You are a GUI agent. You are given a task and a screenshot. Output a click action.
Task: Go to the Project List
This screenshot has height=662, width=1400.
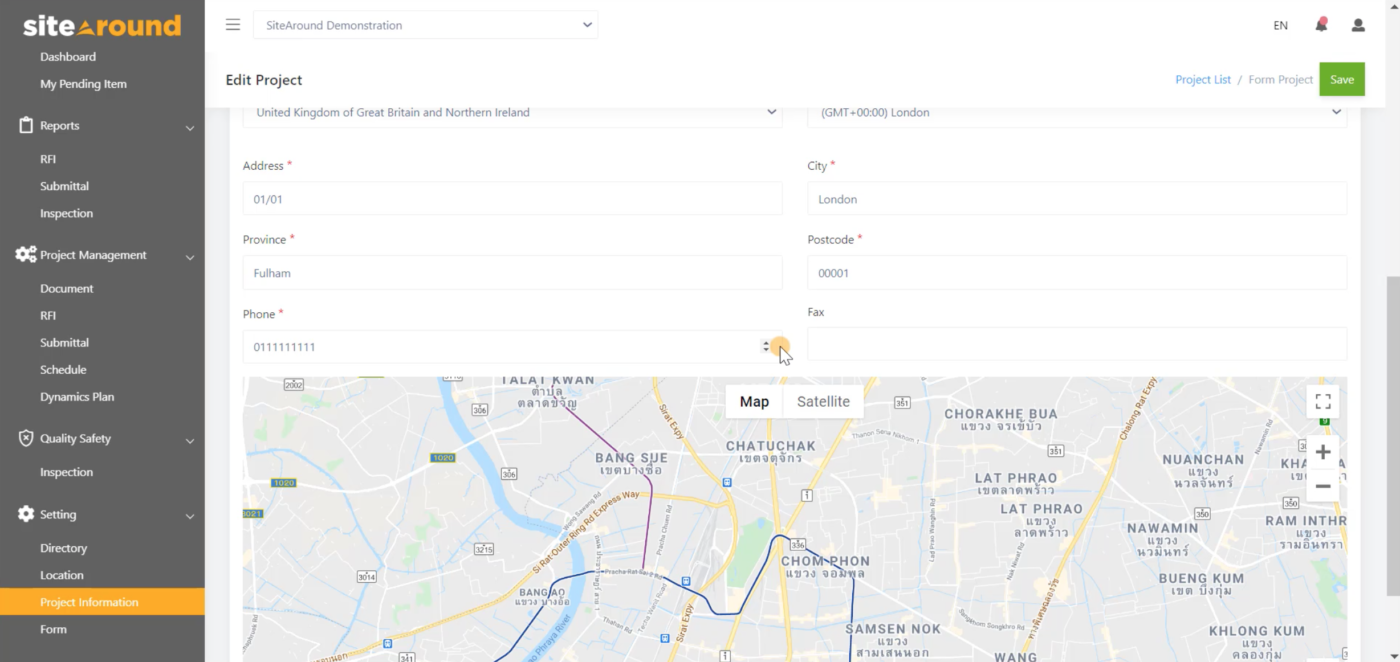(1203, 79)
